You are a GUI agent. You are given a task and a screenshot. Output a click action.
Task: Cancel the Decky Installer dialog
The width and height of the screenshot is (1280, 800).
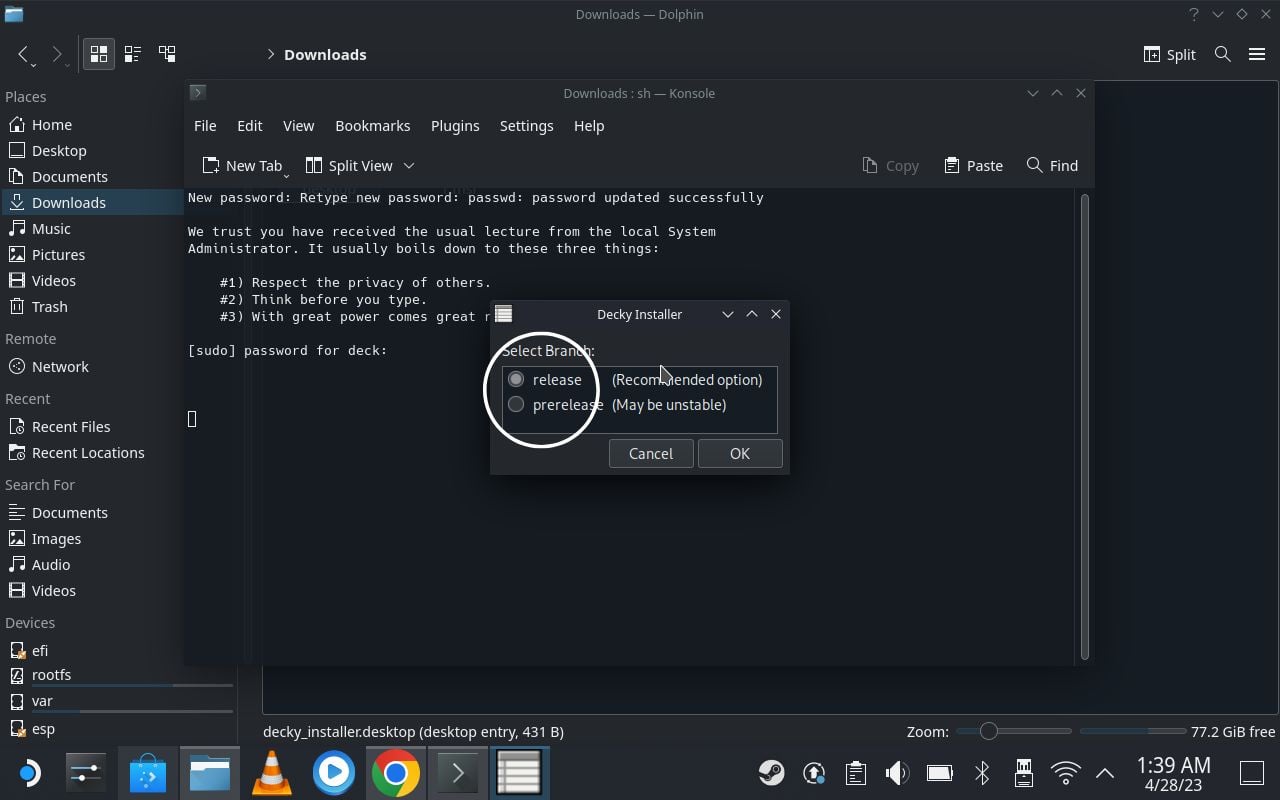pyautogui.click(x=650, y=453)
